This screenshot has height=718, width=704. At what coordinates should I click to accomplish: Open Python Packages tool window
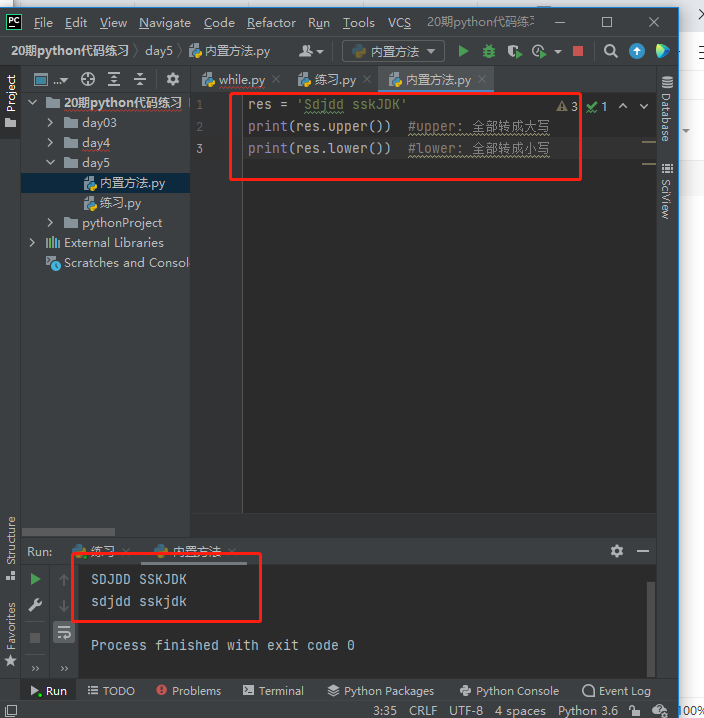click(x=381, y=691)
